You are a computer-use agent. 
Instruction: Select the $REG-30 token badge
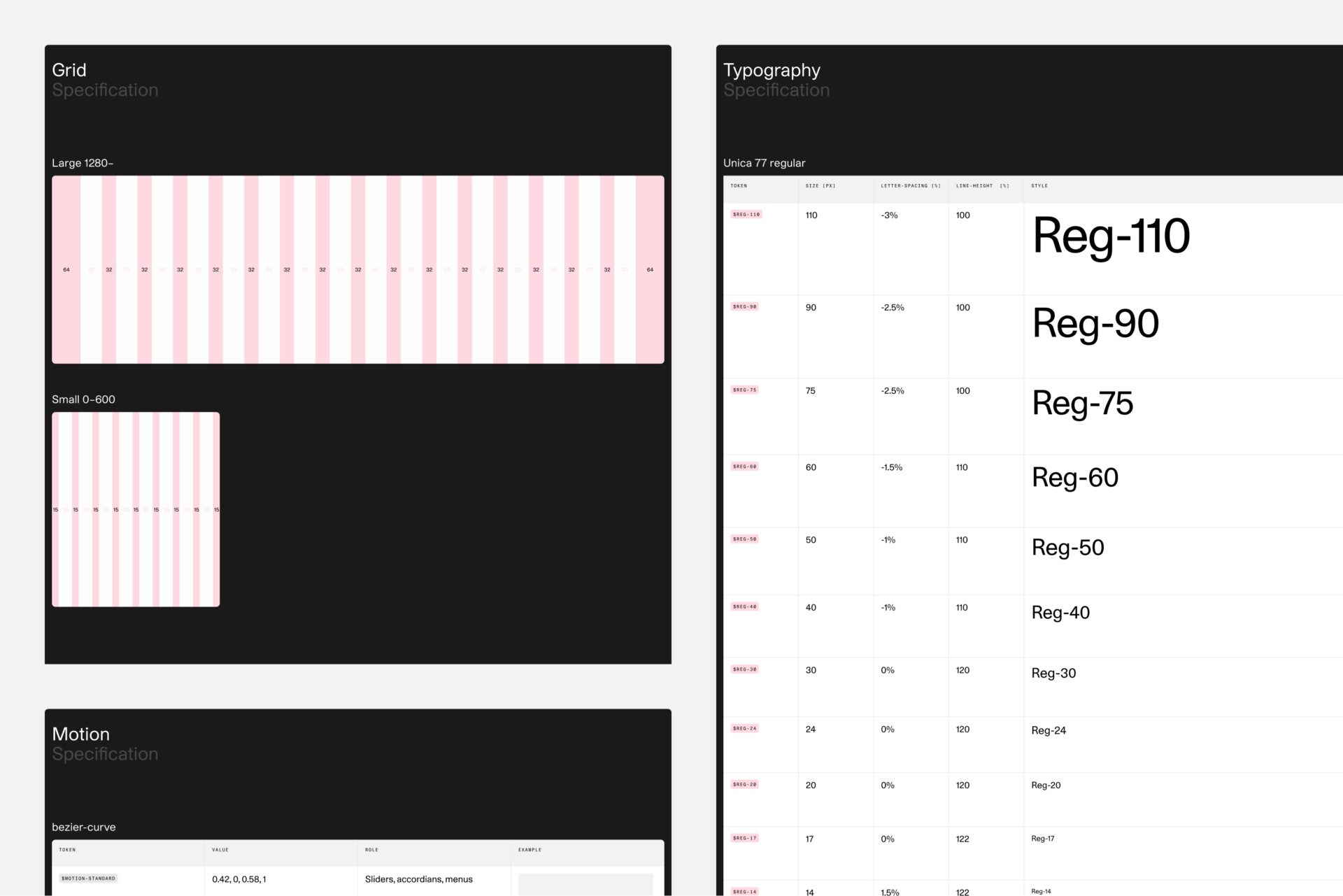pos(744,669)
